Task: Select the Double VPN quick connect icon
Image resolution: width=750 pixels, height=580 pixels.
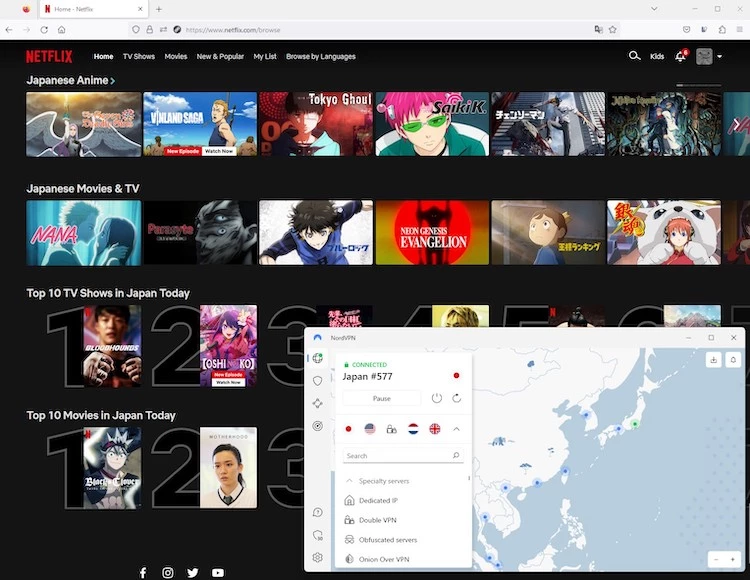Action: click(x=391, y=429)
